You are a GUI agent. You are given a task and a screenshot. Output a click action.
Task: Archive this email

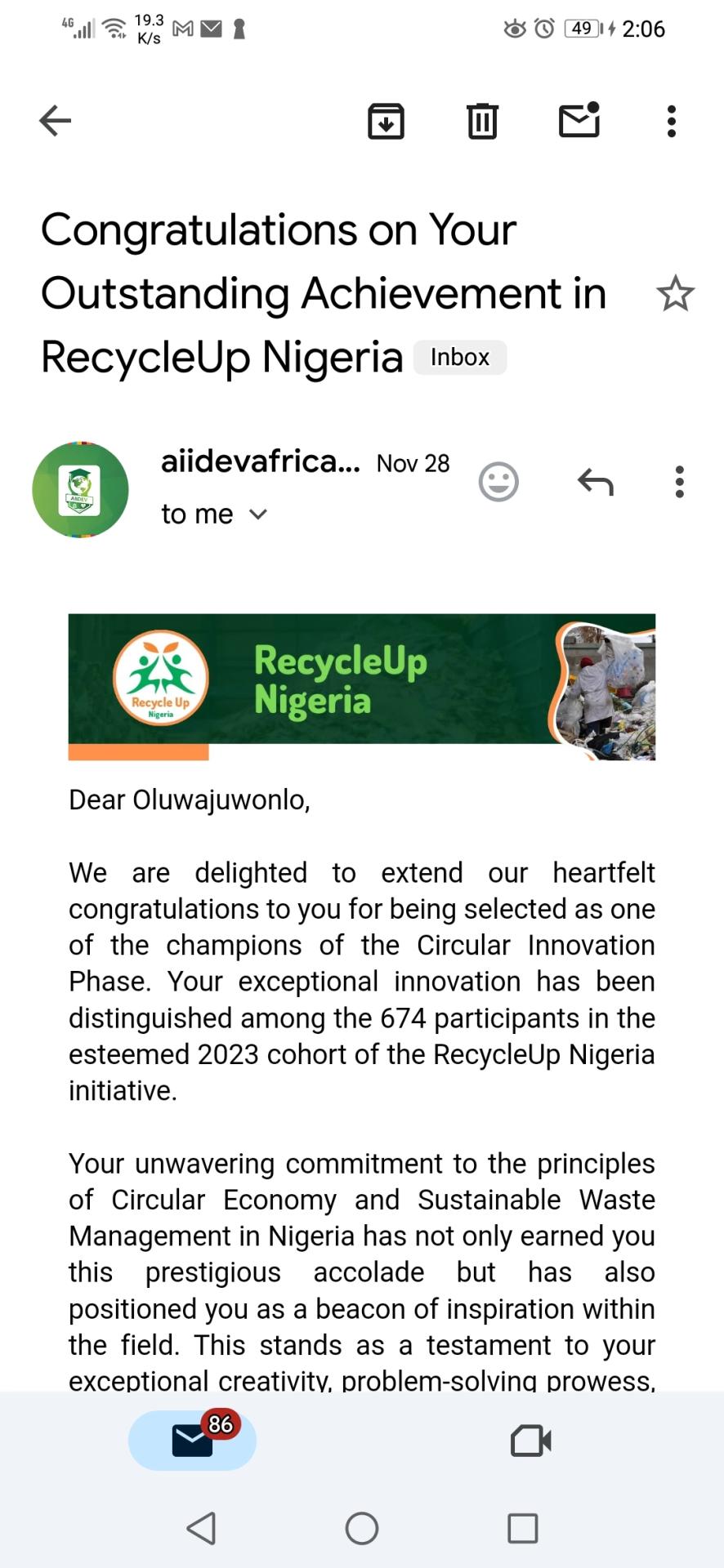386,121
